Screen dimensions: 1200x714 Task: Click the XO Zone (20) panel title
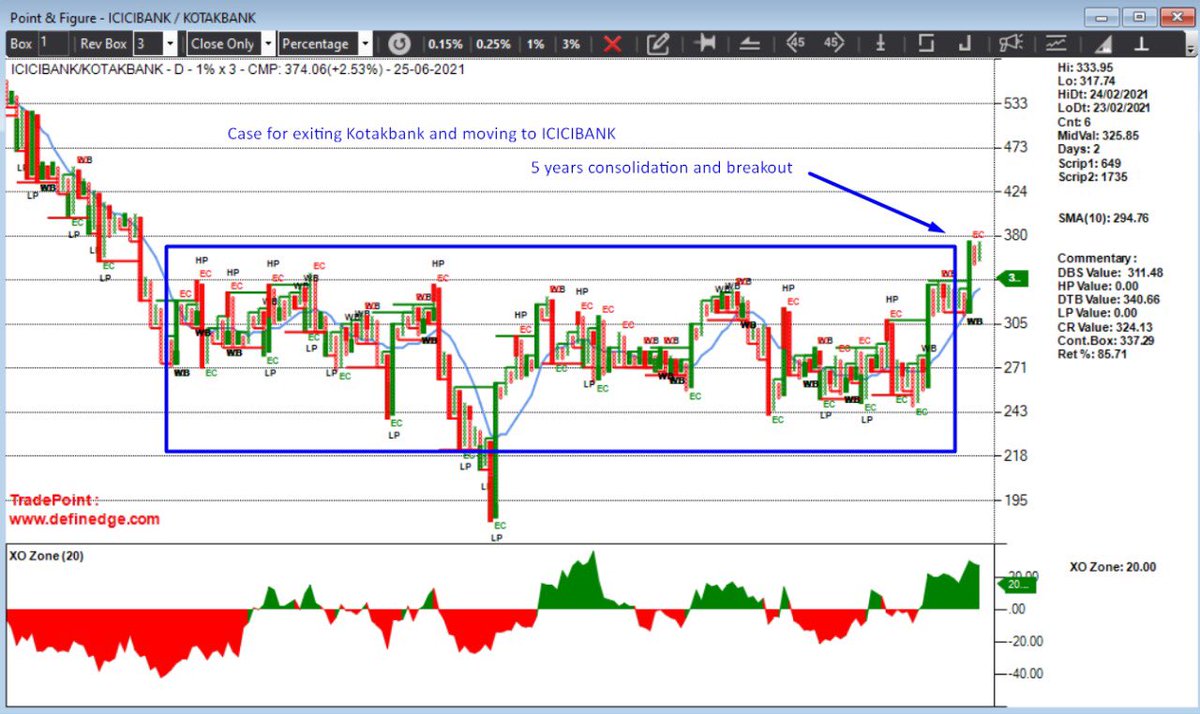[x=45, y=555]
